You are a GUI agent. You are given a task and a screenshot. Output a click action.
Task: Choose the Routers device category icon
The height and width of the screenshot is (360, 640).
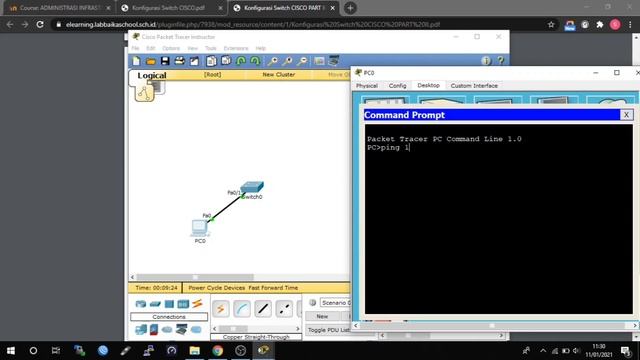141,304
